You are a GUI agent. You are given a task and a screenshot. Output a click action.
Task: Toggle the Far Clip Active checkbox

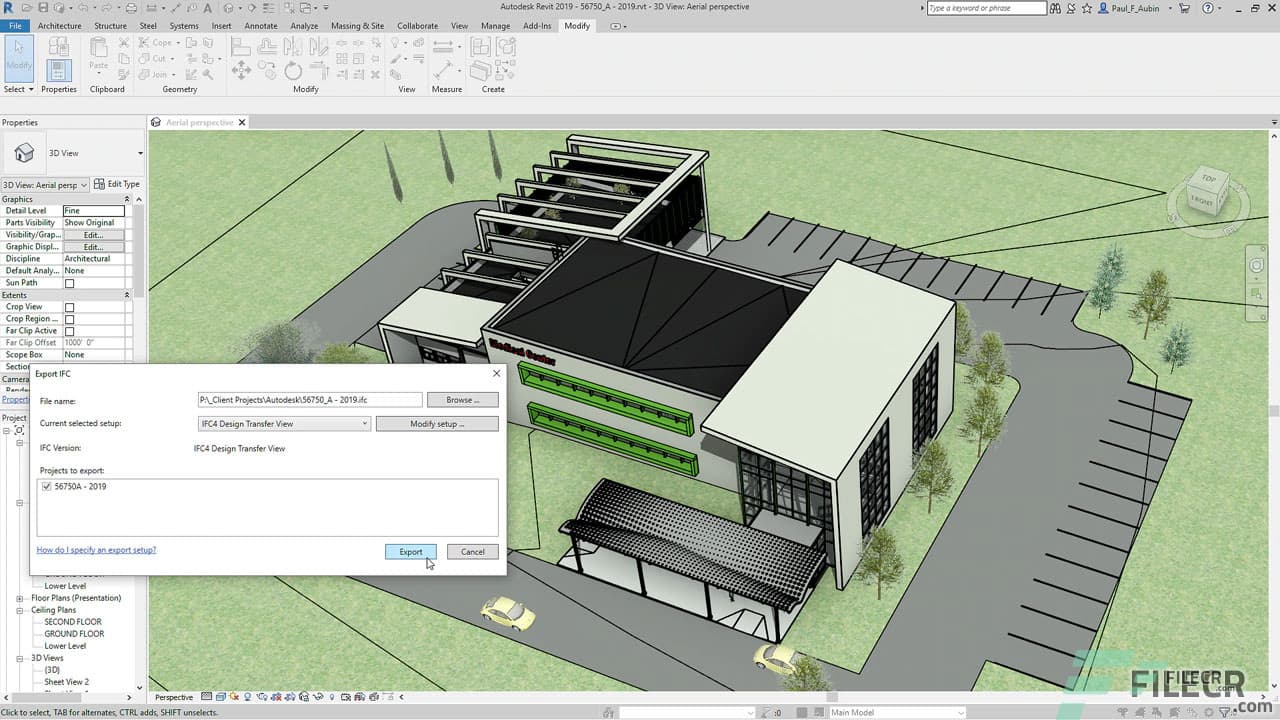[67, 331]
